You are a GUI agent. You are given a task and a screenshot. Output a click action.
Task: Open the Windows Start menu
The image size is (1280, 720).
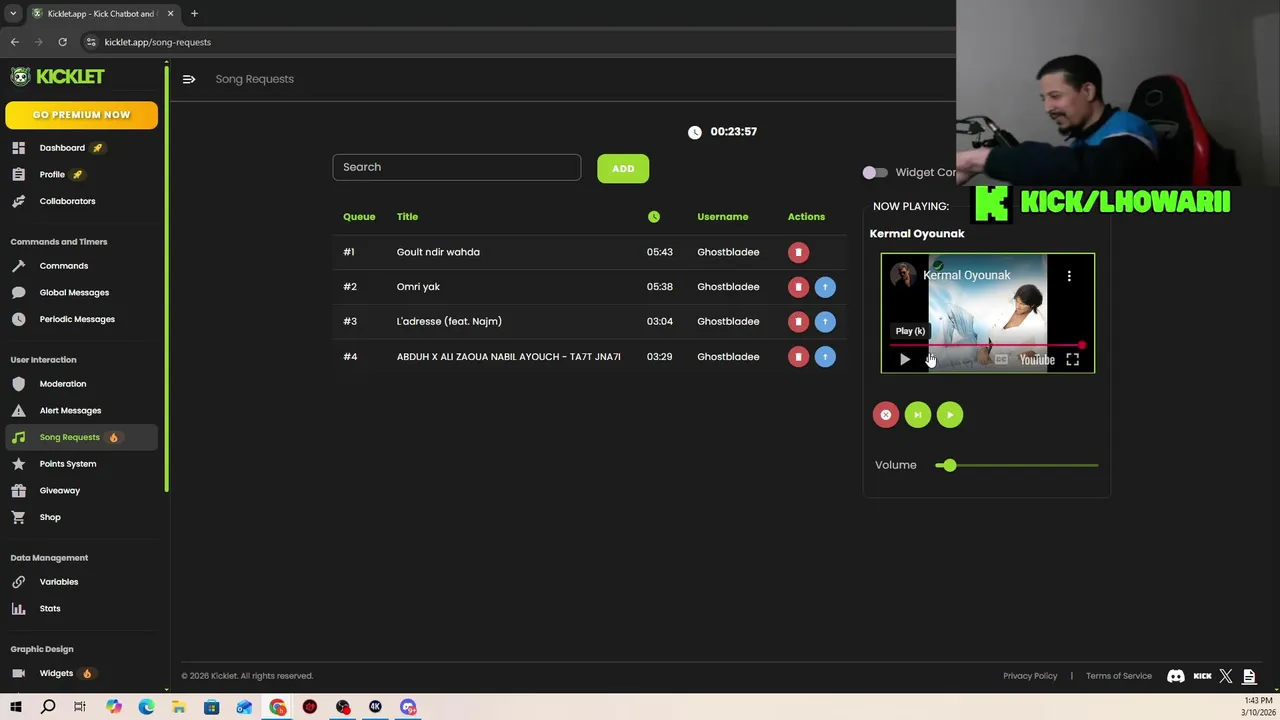click(15, 707)
